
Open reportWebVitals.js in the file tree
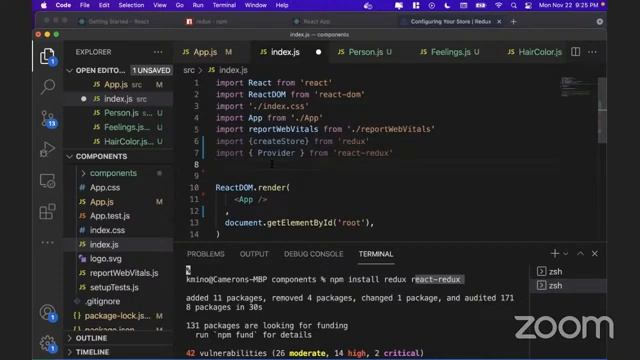tap(118, 273)
